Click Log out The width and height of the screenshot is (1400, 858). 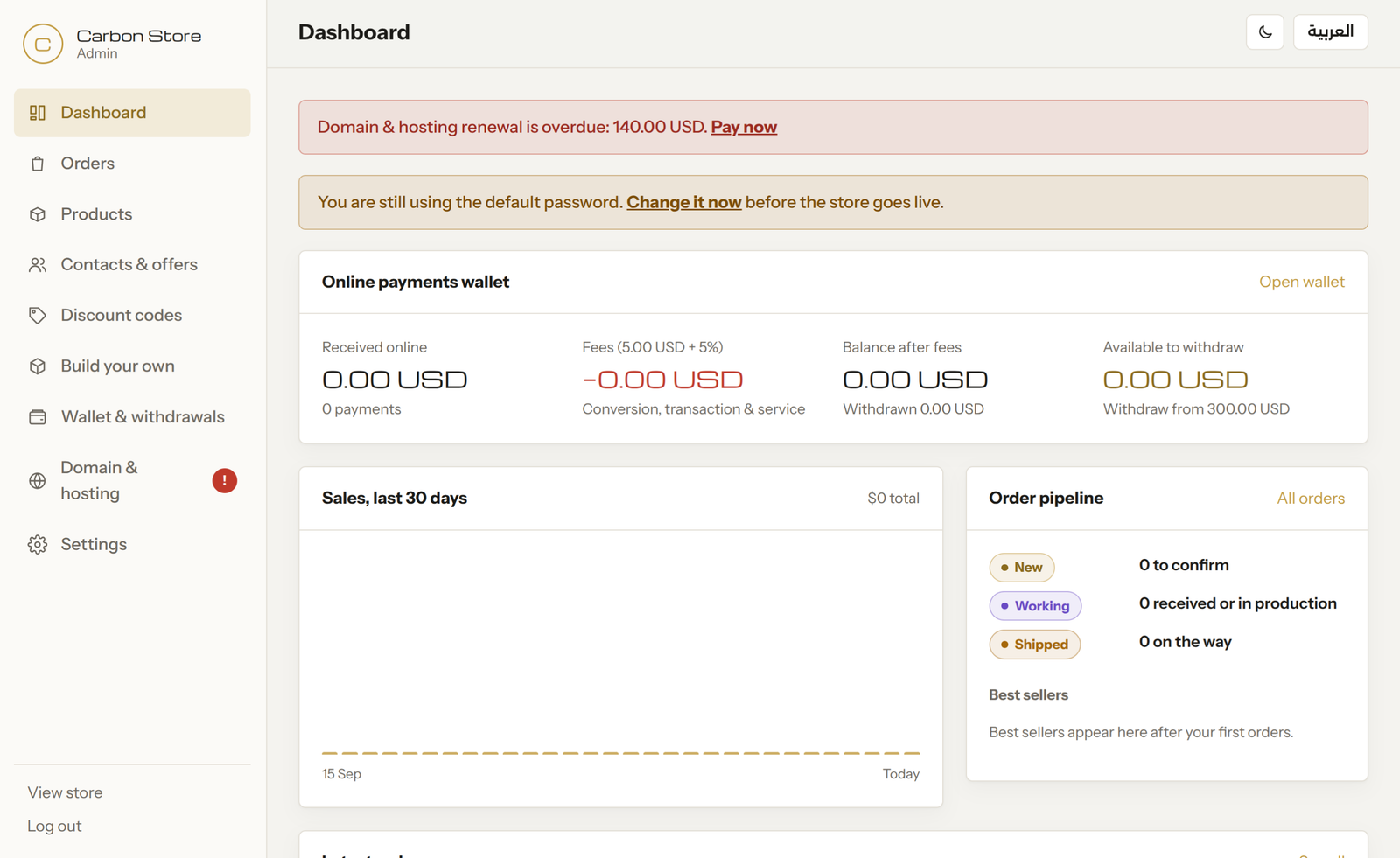click(54, 827)
